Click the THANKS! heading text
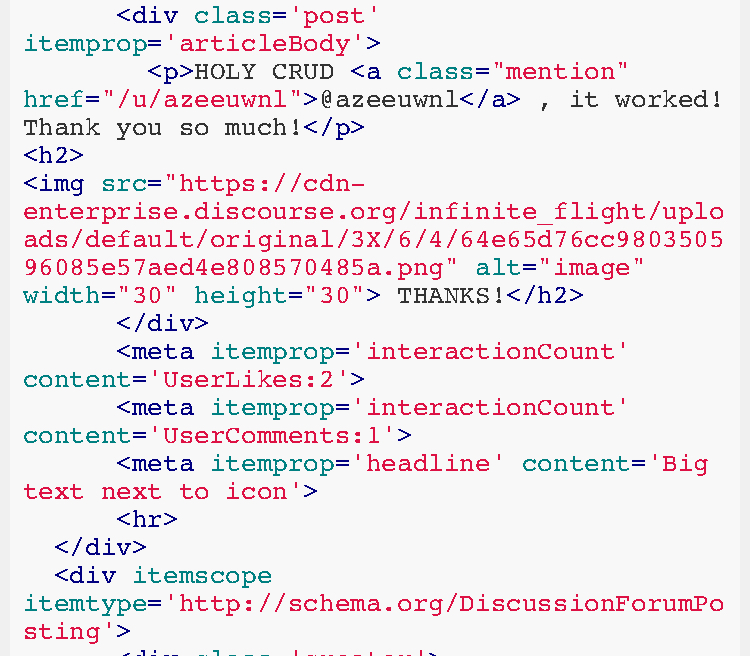Screen dimensions: 750x656 [451, 296]
